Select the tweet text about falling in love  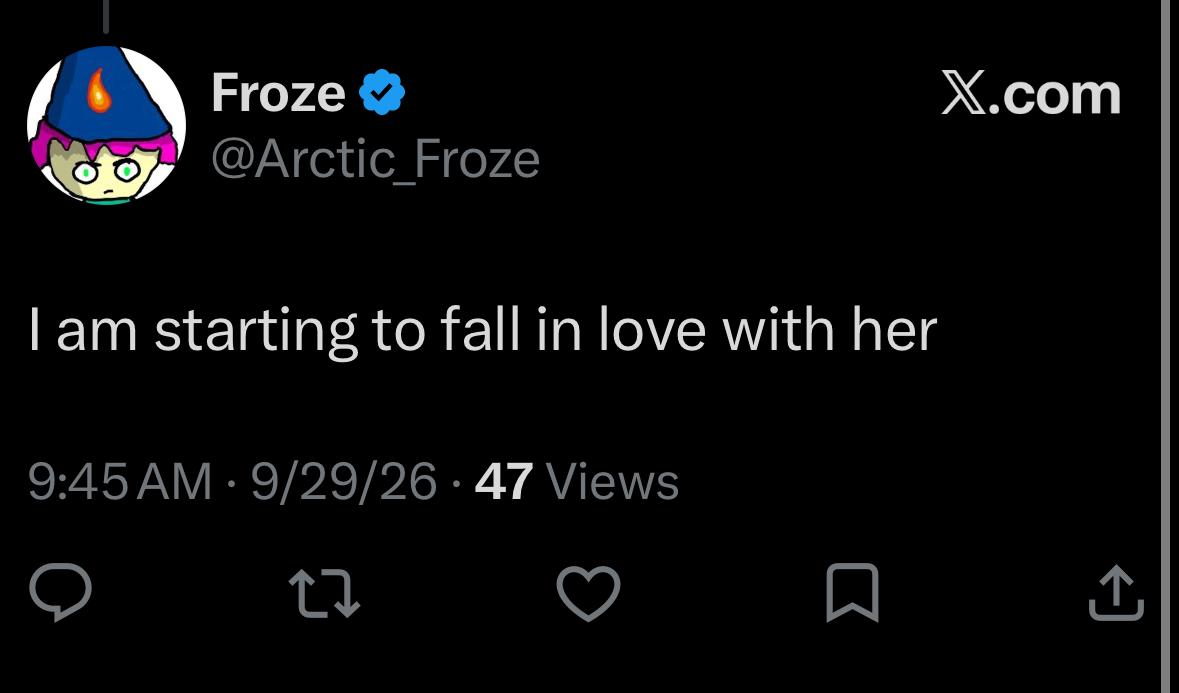(483, 330)
